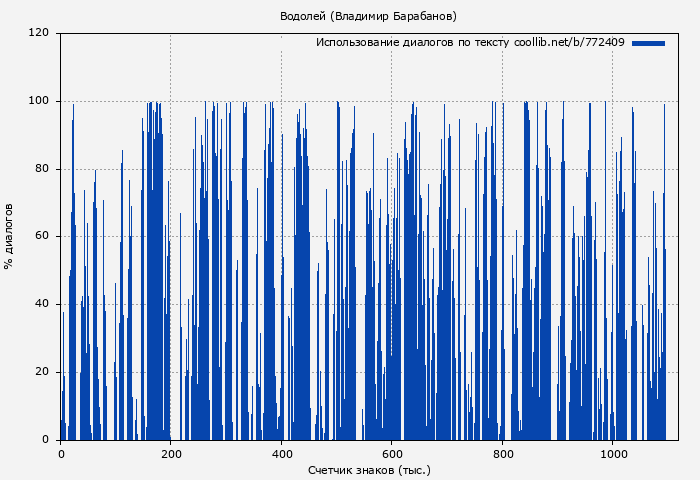Image resolution: width=700 pixels, height=480 pixels.
Task: Click the y-axis tick value 40
Action: click(43, 304)
